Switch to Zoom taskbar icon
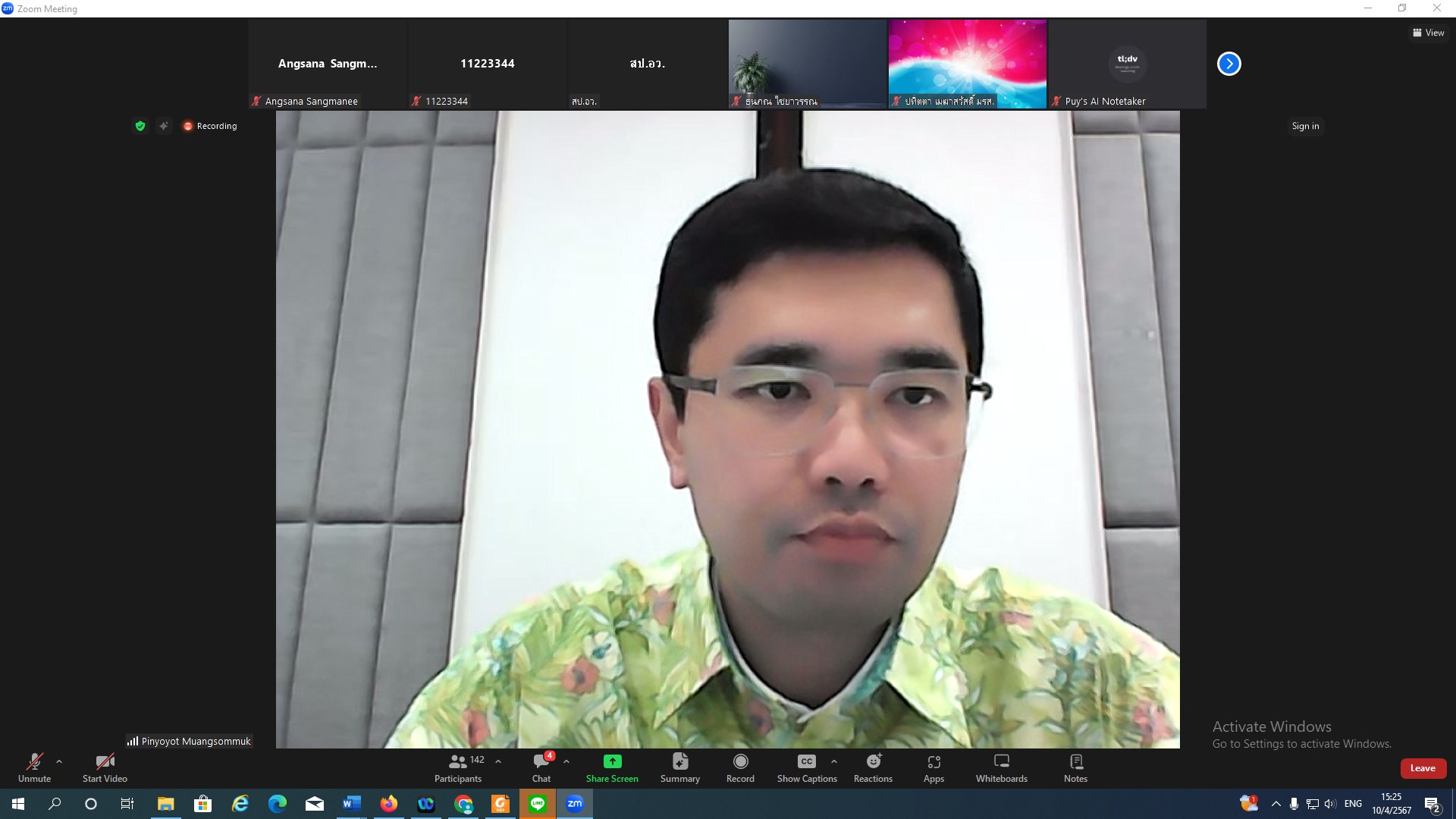The height and width of the screenshot is (819, 1456). [575, 804]
